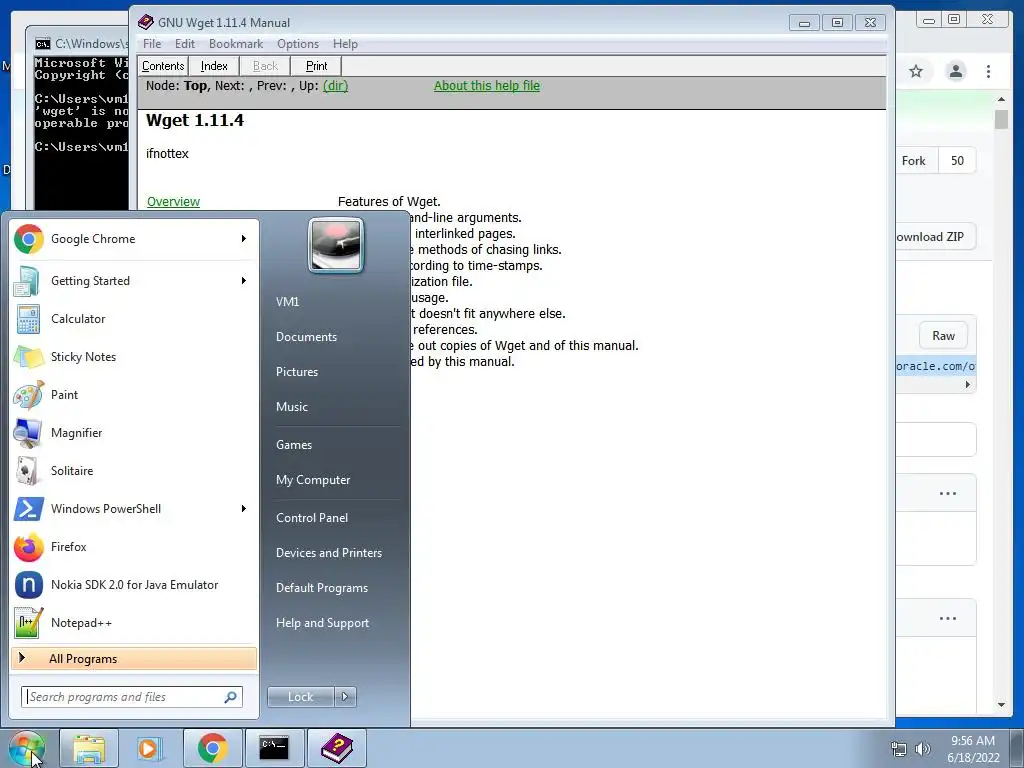1024x768 pixels.
Task: Click the search magnifier icon in Start menu
Action: 230,697
